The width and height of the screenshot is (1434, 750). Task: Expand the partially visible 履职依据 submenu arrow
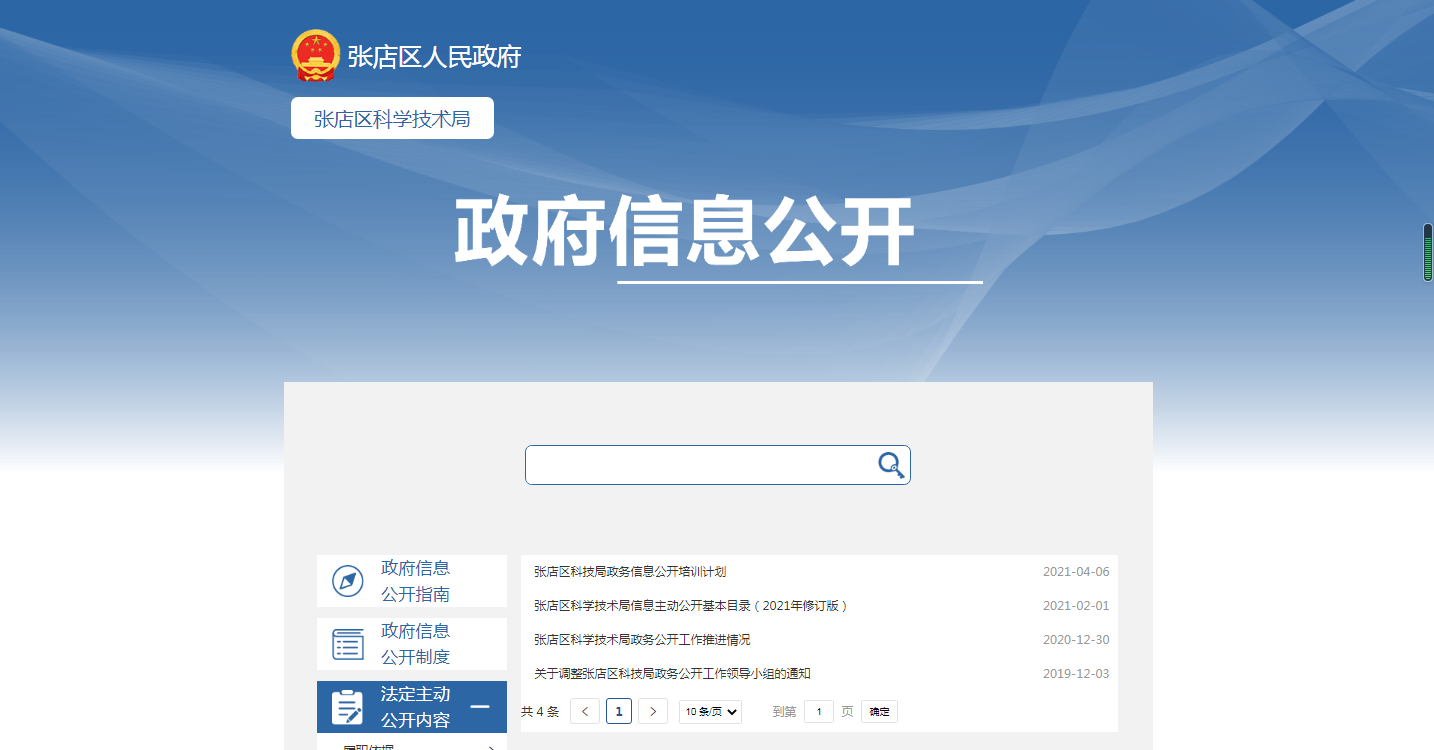pyautogui.click(x=491, y=747)
